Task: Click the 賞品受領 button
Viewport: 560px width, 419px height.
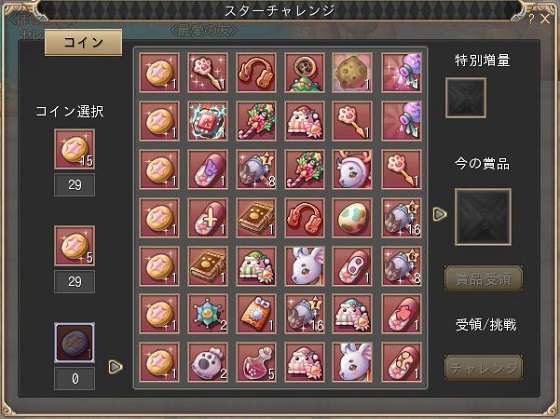Action: (x=484, y=279)
